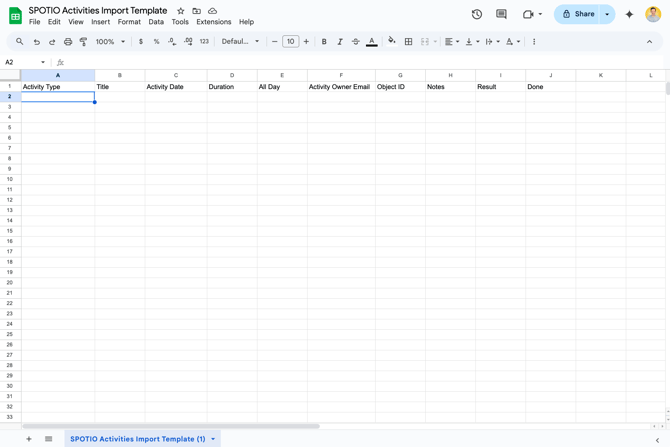Decrease decimal places

[x=172, y=41]
